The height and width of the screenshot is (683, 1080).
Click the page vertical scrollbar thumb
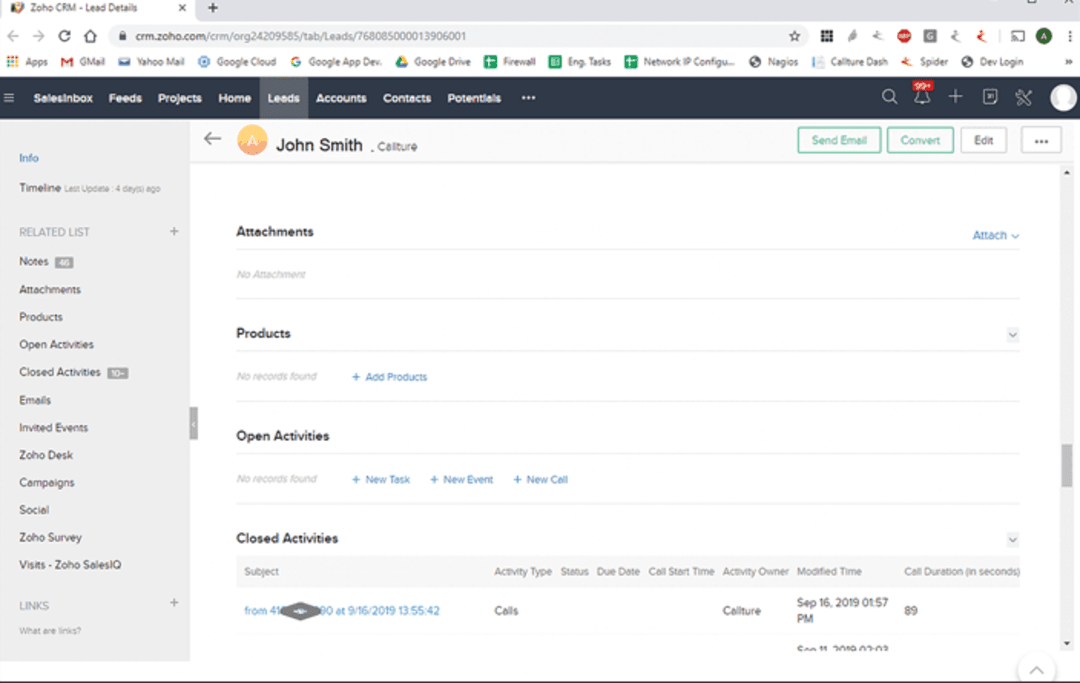pyautogui.click(x=1067, y=466)
